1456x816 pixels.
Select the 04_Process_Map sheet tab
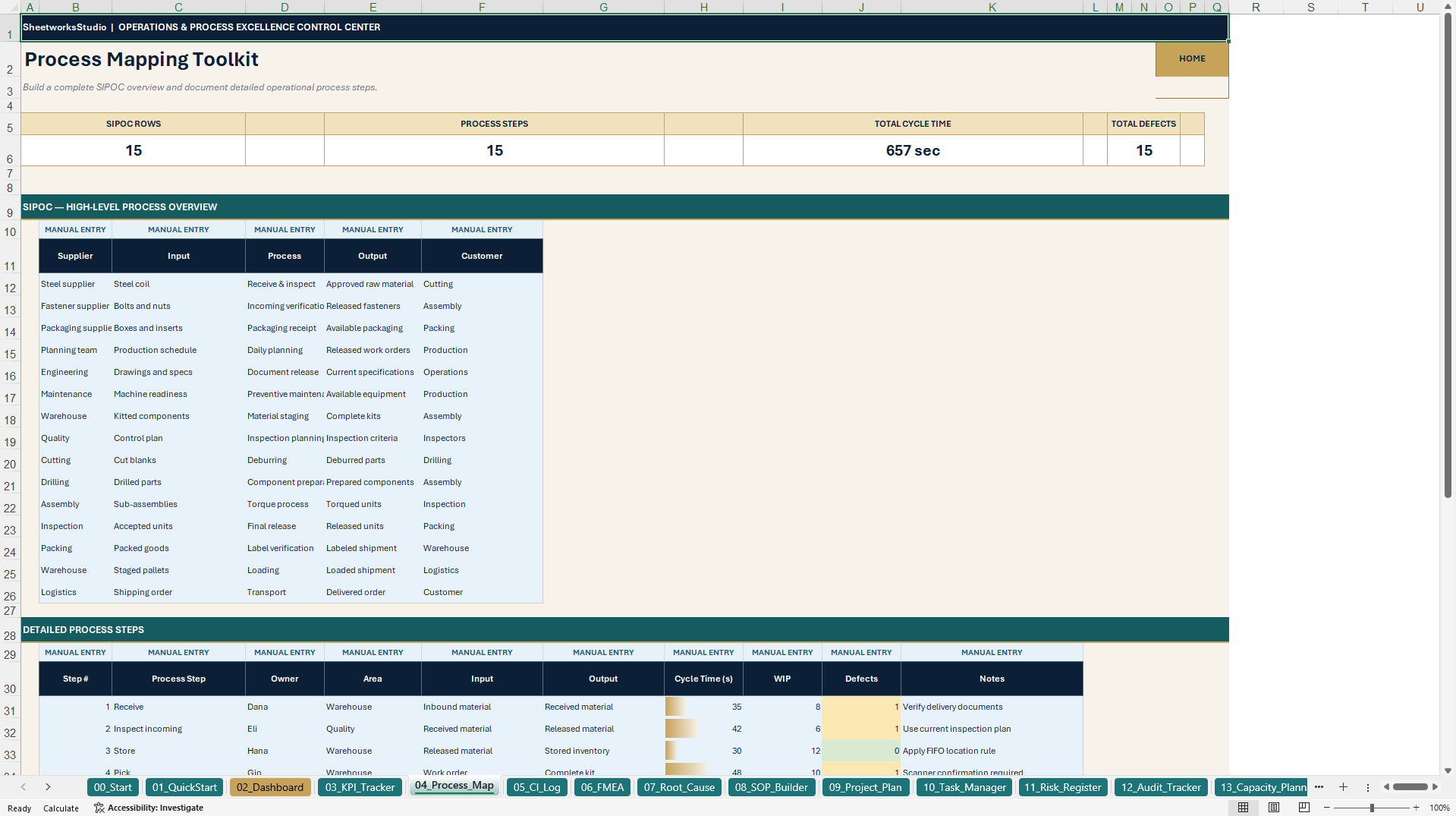click(454, 786)
